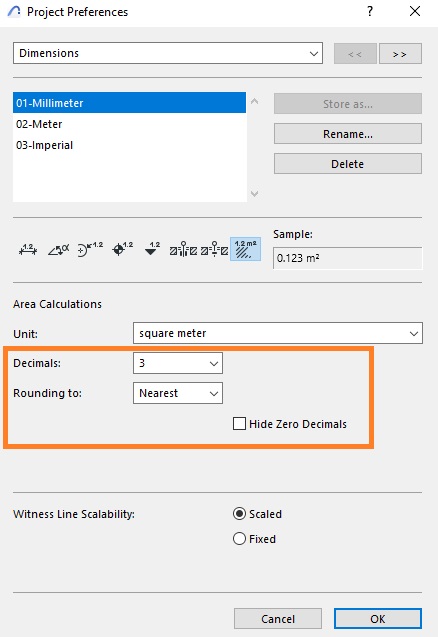Click the Rename... button
The image size is (438, 637).
click(x=348, y=134)
